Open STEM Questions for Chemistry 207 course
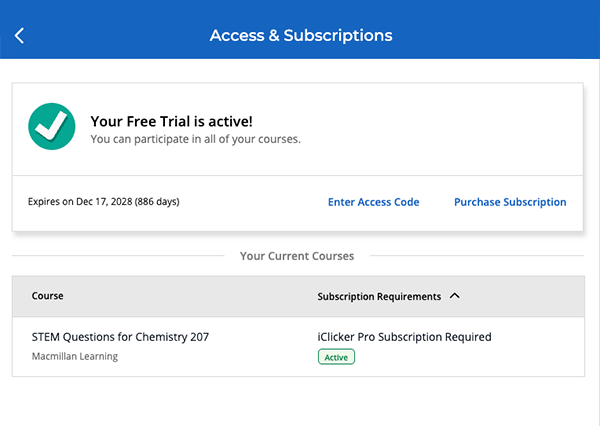The width and height of the screenshot is (600, 439). 120,337
